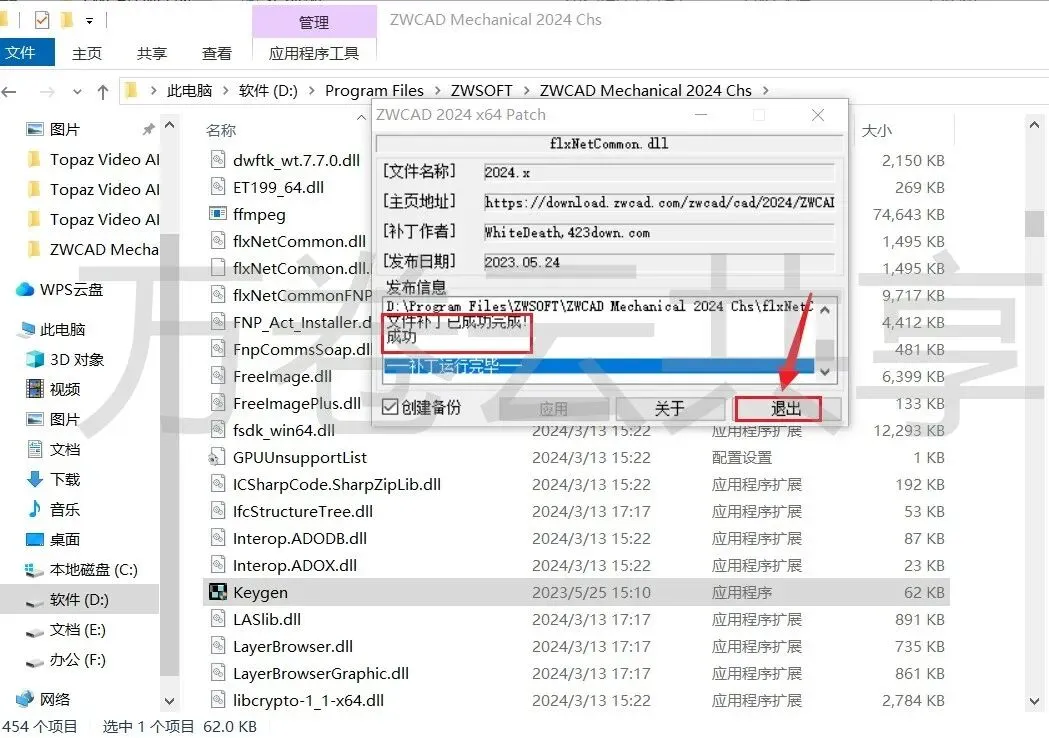
Task: Select 图片 pinned in Quick access
Action: point(65,129)
